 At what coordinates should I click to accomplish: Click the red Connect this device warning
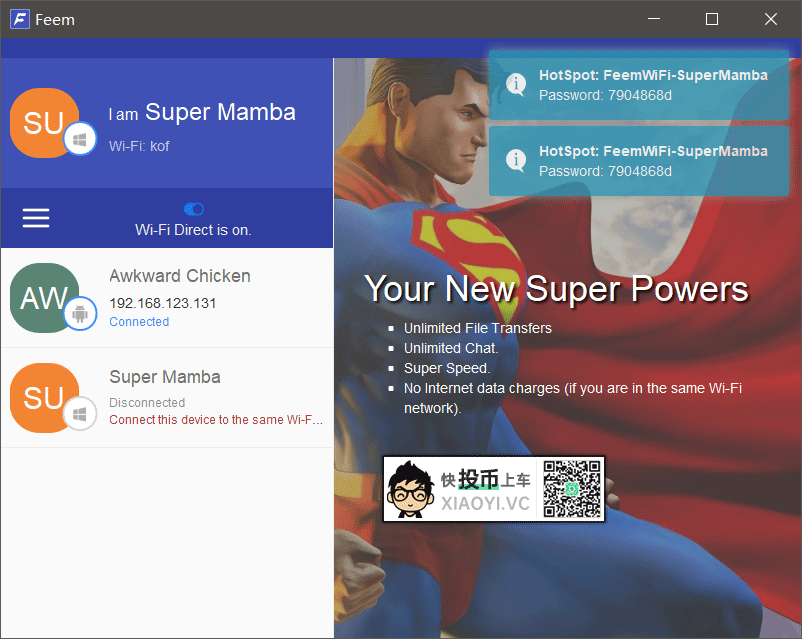pyautogui.click(x=216, y=420)
